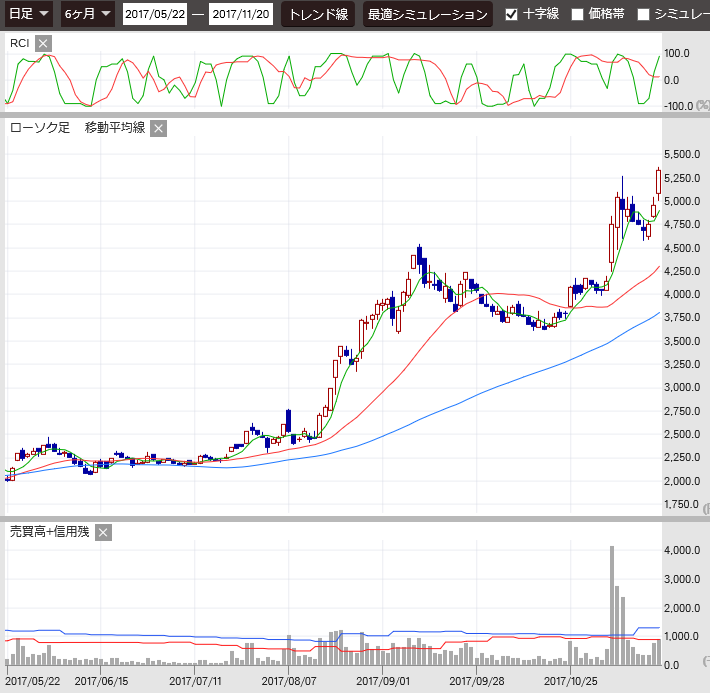Click the (%) unit icon beside RCI scale
The image size is (710, 693).
pos(702,105)
